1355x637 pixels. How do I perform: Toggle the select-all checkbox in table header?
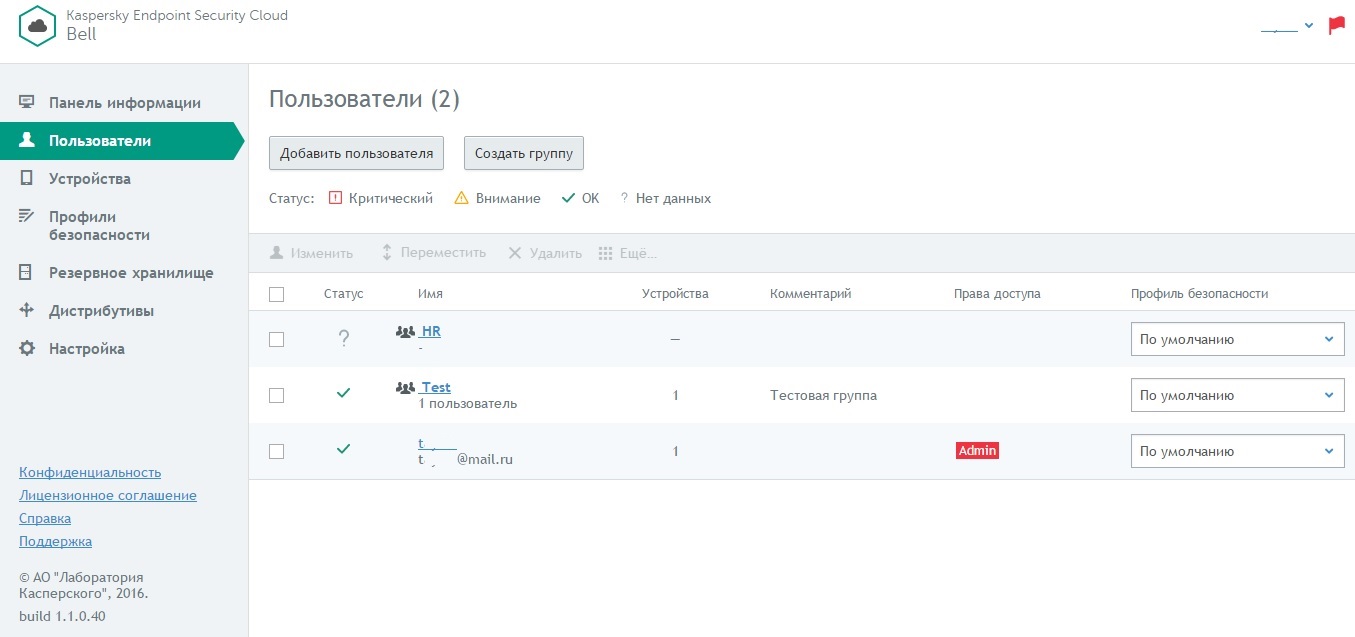(277, 294)
